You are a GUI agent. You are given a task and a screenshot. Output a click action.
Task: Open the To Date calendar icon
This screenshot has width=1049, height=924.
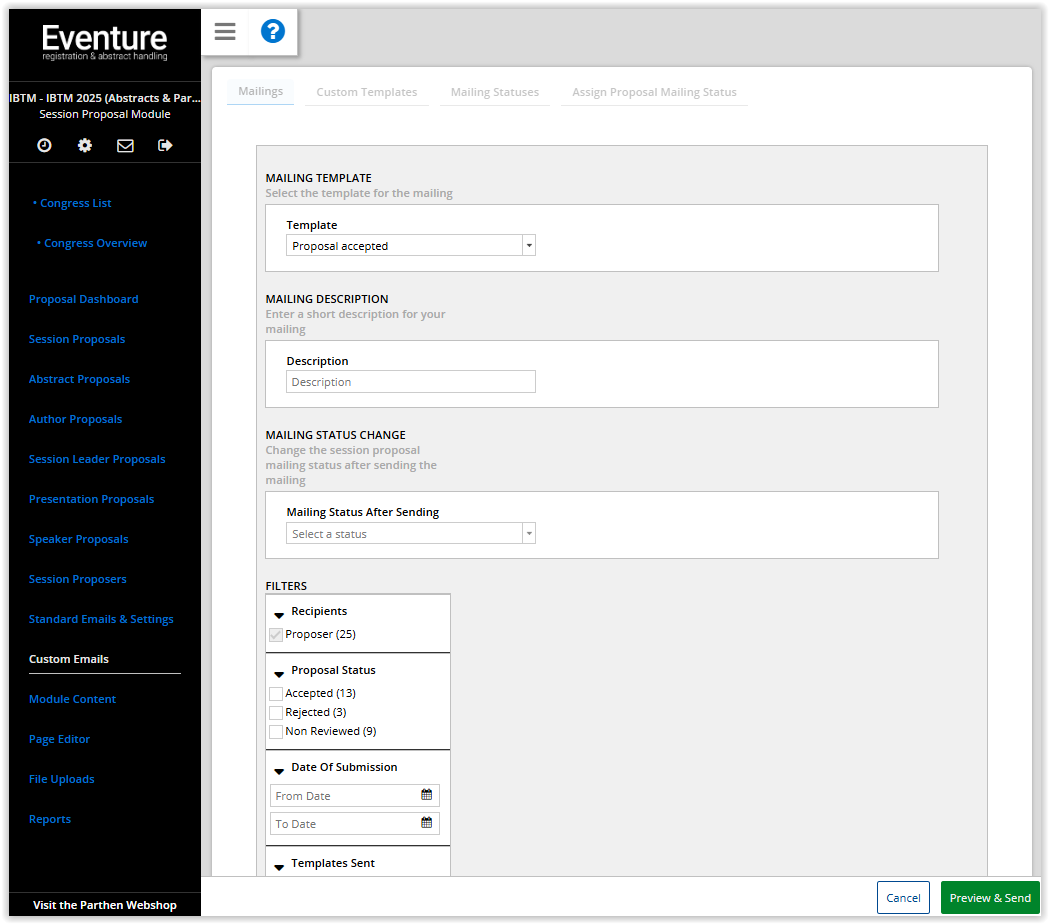coord(426,823)
